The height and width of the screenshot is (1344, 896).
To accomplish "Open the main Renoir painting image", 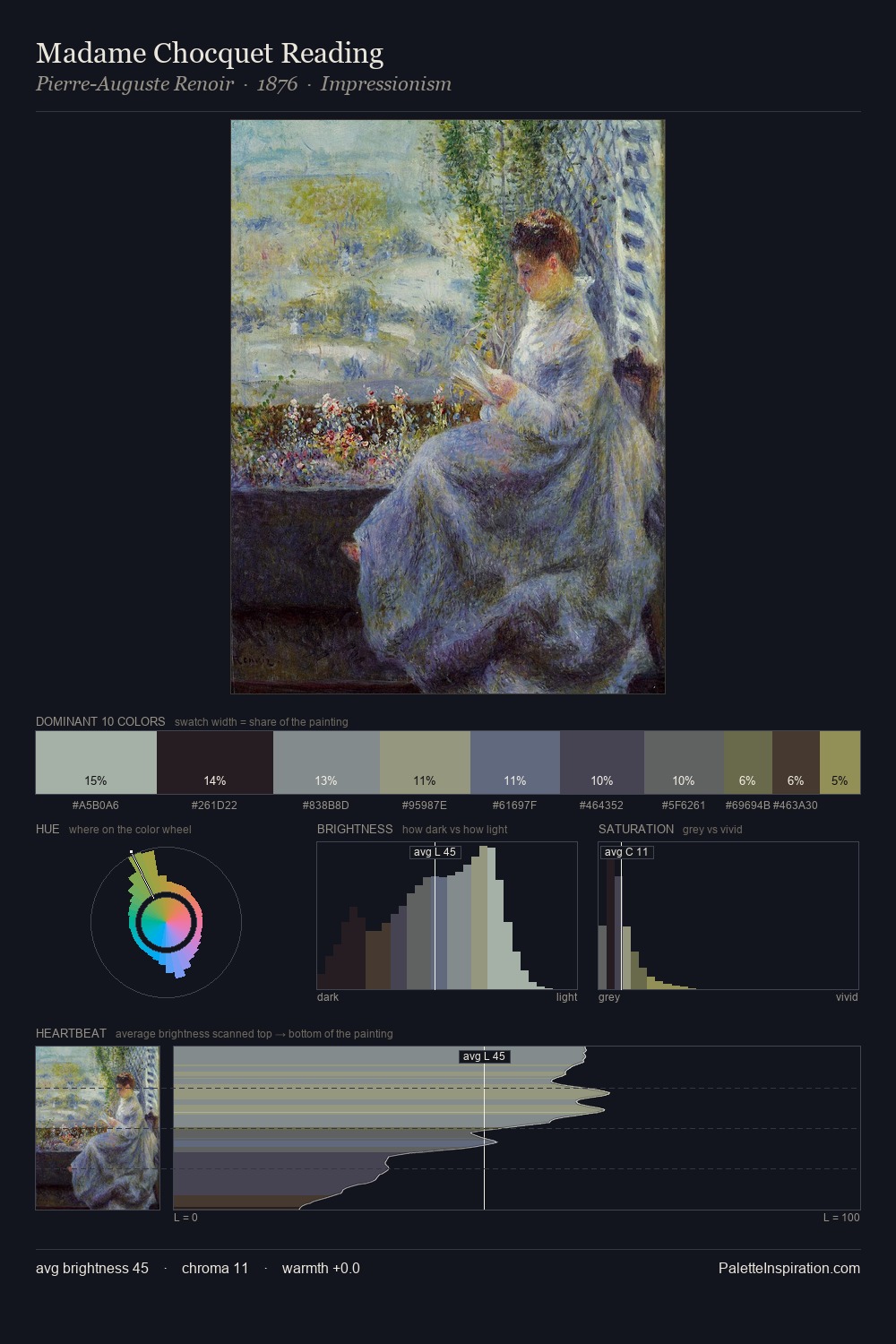I will 448,407.
